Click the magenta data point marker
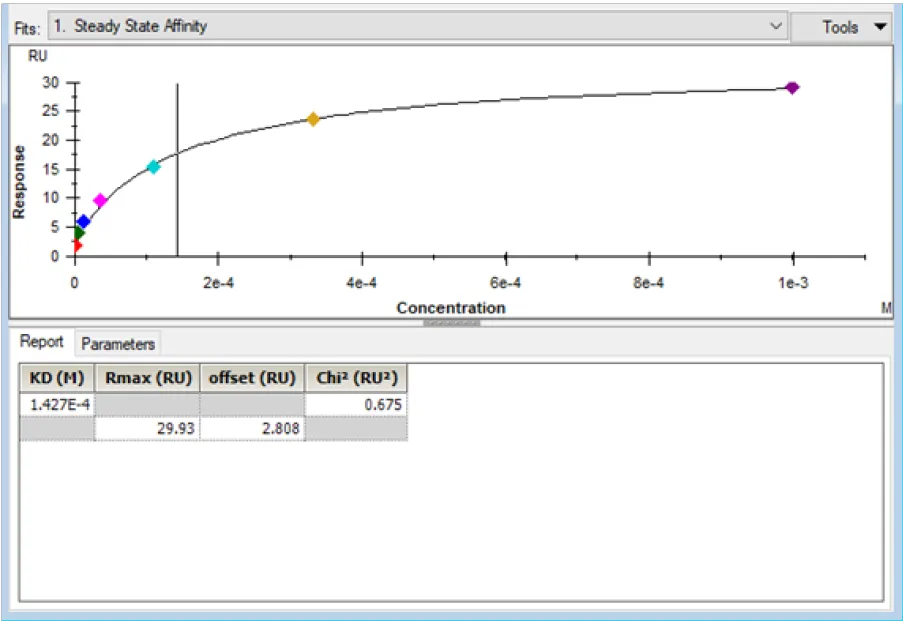 pyautogui.click(x=100, y=201)
